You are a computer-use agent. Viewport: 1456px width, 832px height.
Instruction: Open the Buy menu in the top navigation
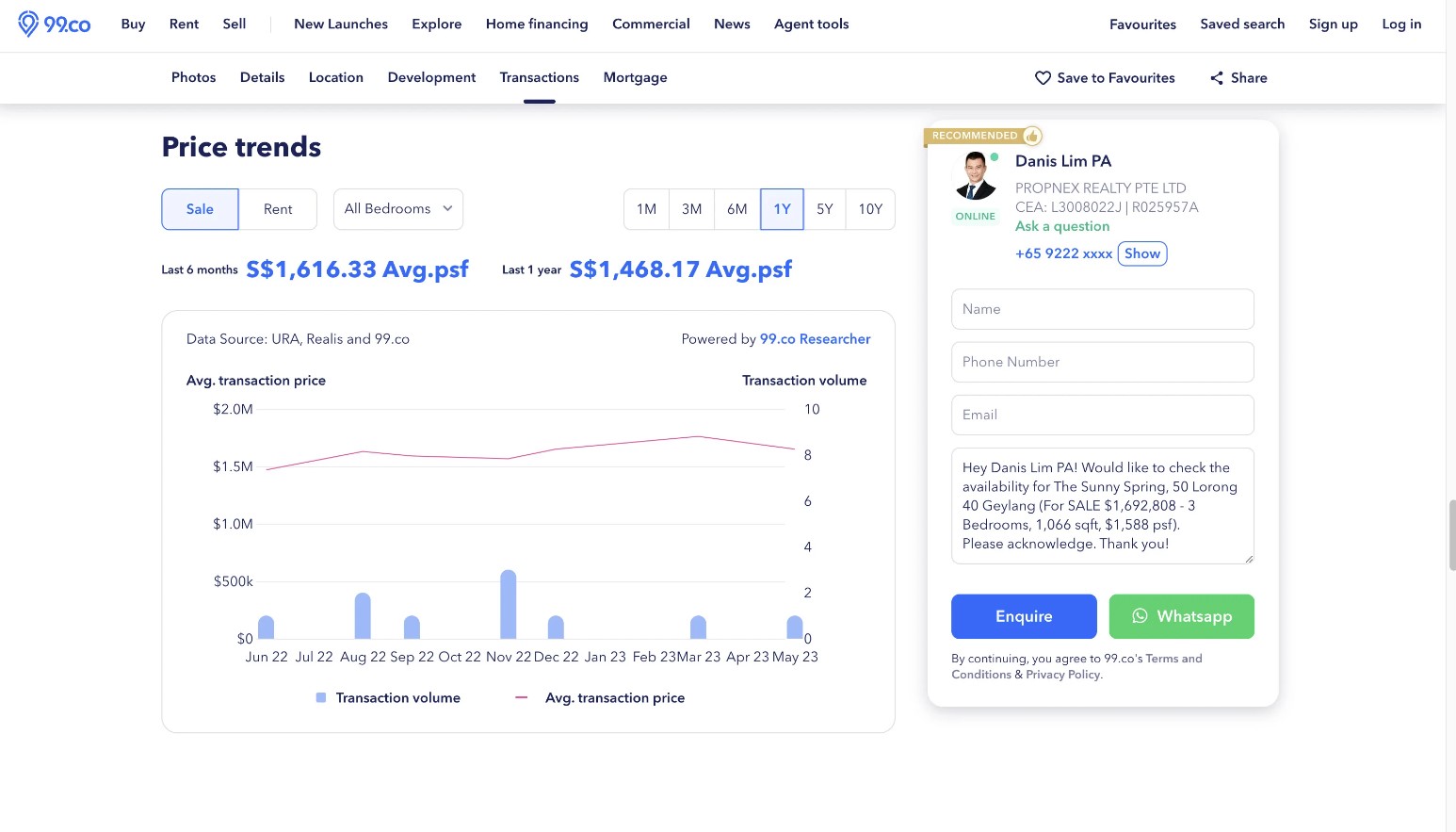coord(133,24)
